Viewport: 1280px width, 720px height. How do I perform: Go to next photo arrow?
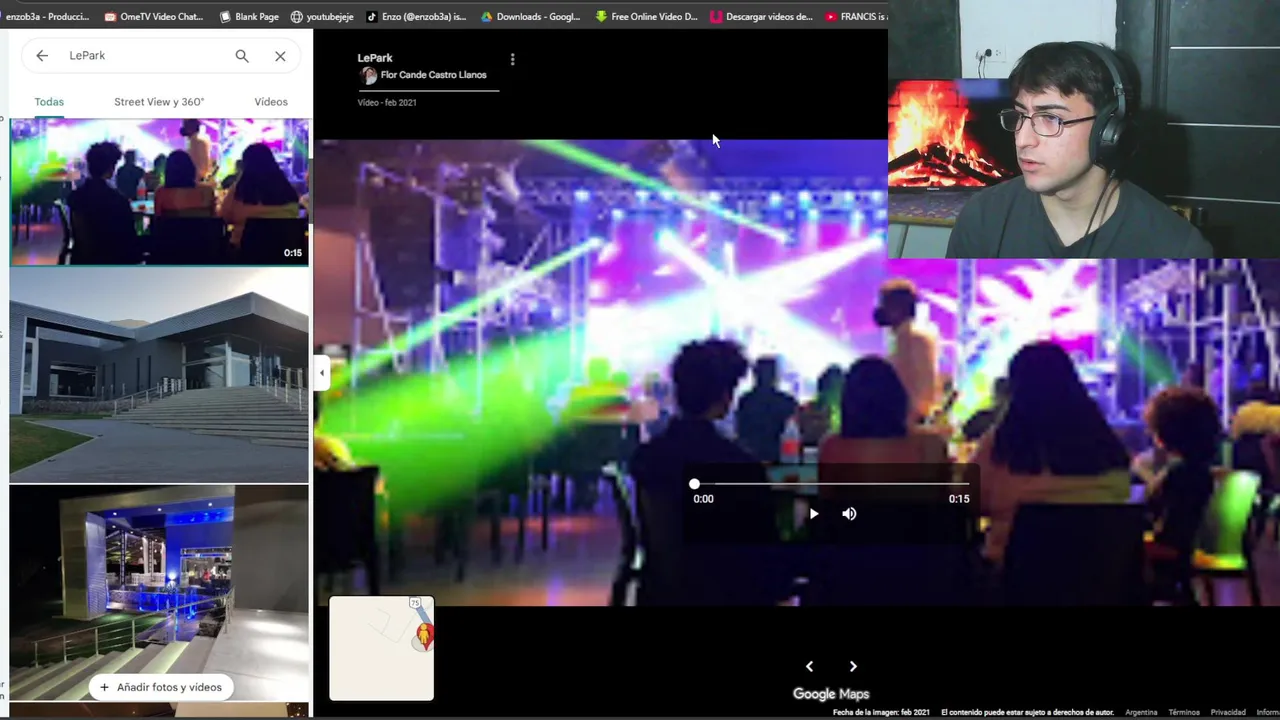pos(853,666)
